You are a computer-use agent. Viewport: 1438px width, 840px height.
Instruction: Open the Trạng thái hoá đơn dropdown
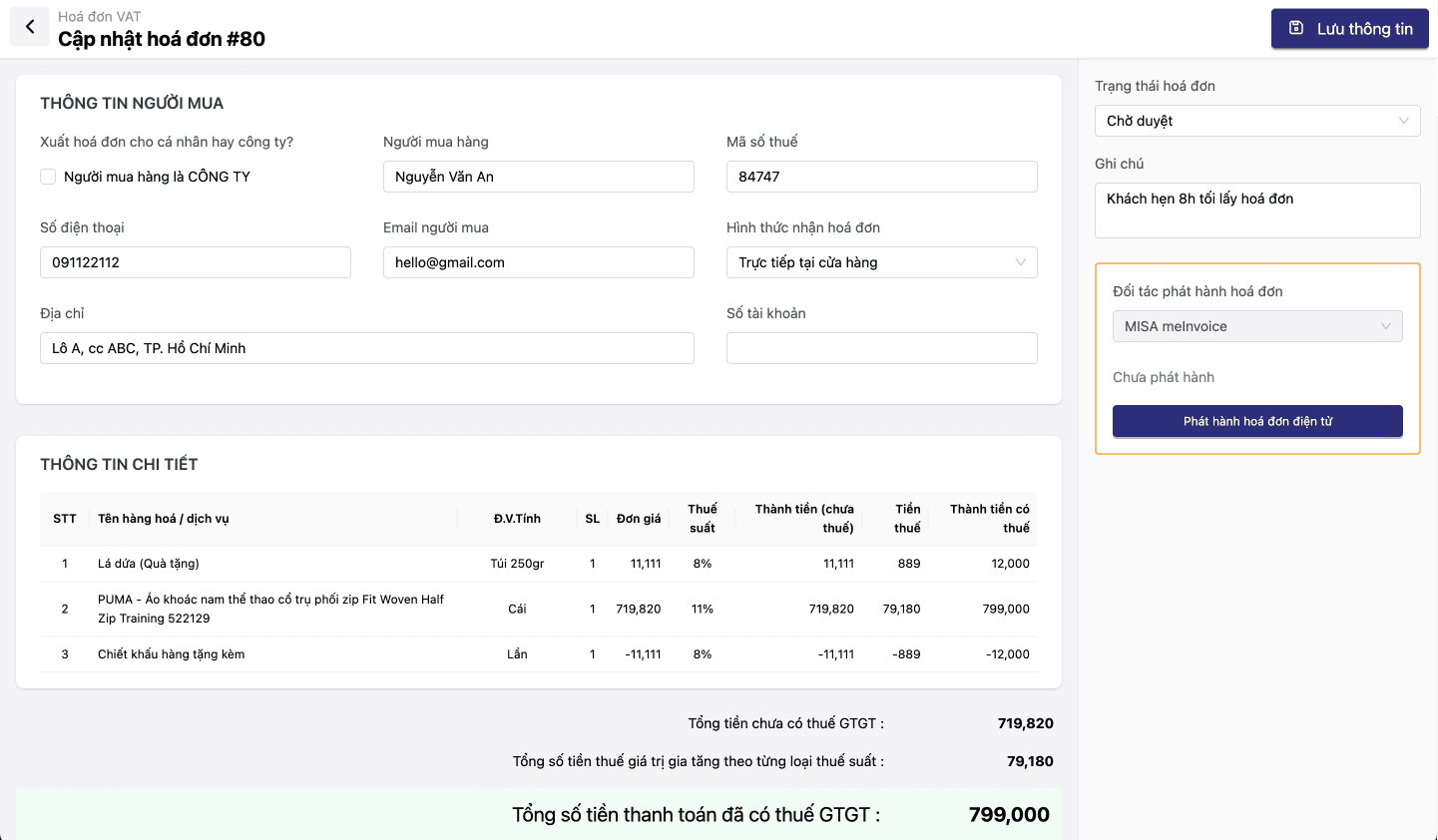[x=1256, y=121]
